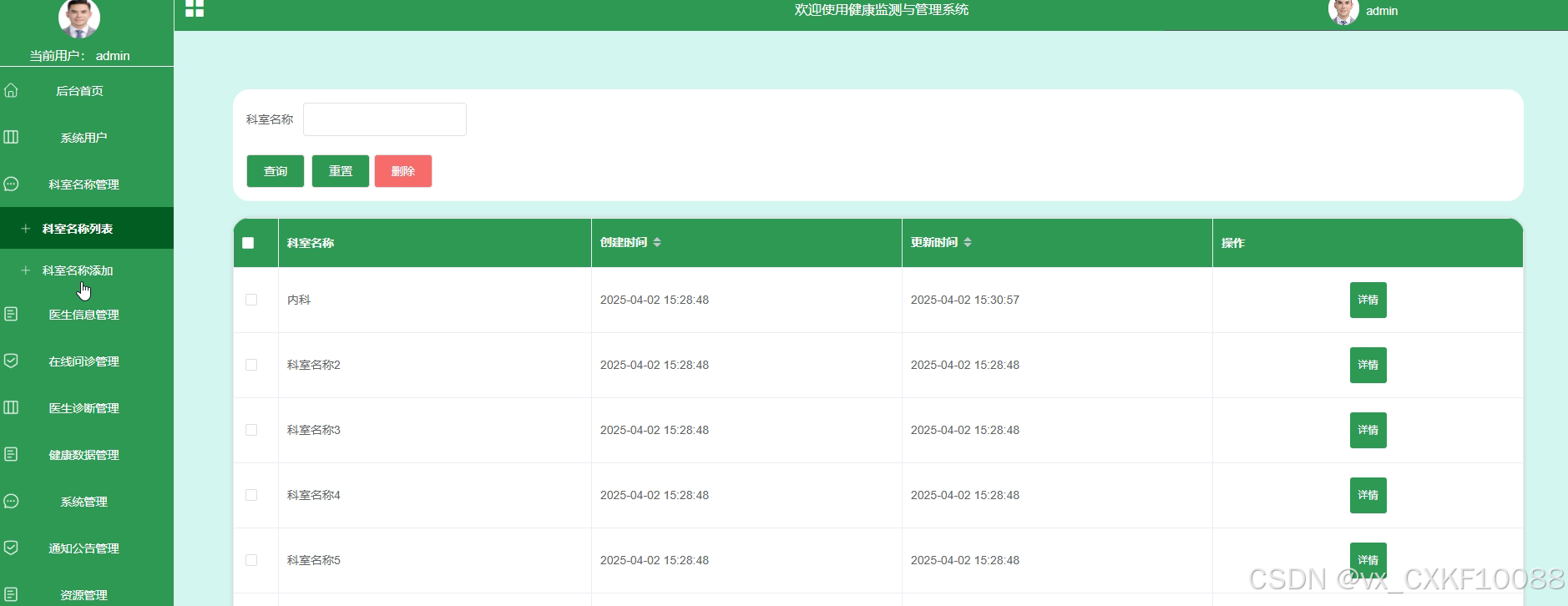Click the sidebar user avatar picture
The width and height of the screenshot is (1568, 606).
click(x=79, y=17)
